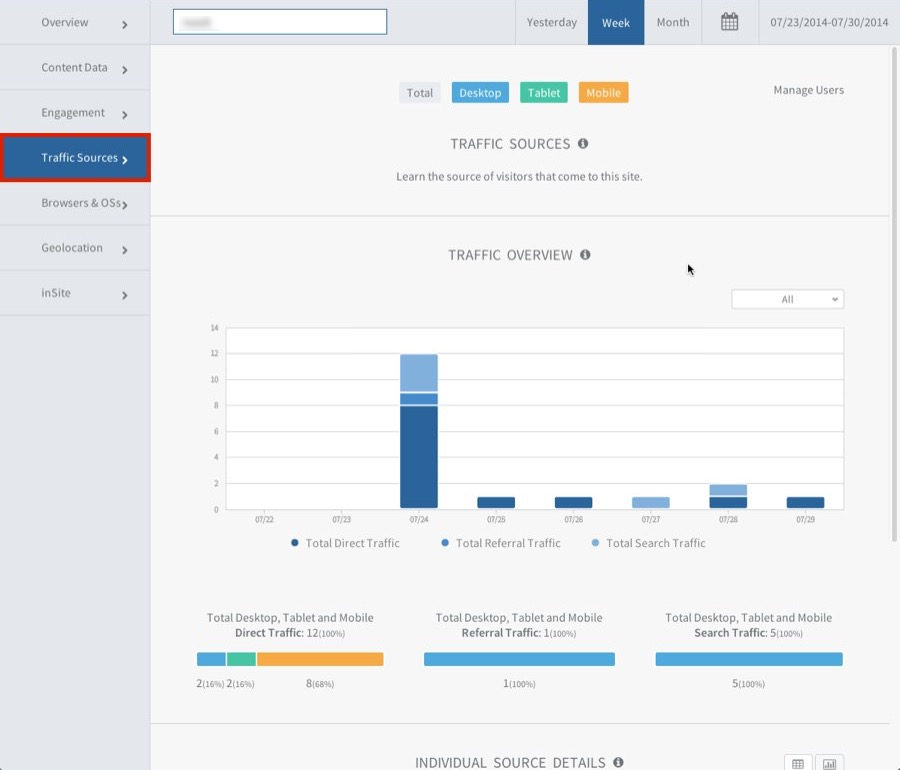Screen dimensions: 900x770
Task: Open Content Data in the sidebar
Action: pos(75,68)
